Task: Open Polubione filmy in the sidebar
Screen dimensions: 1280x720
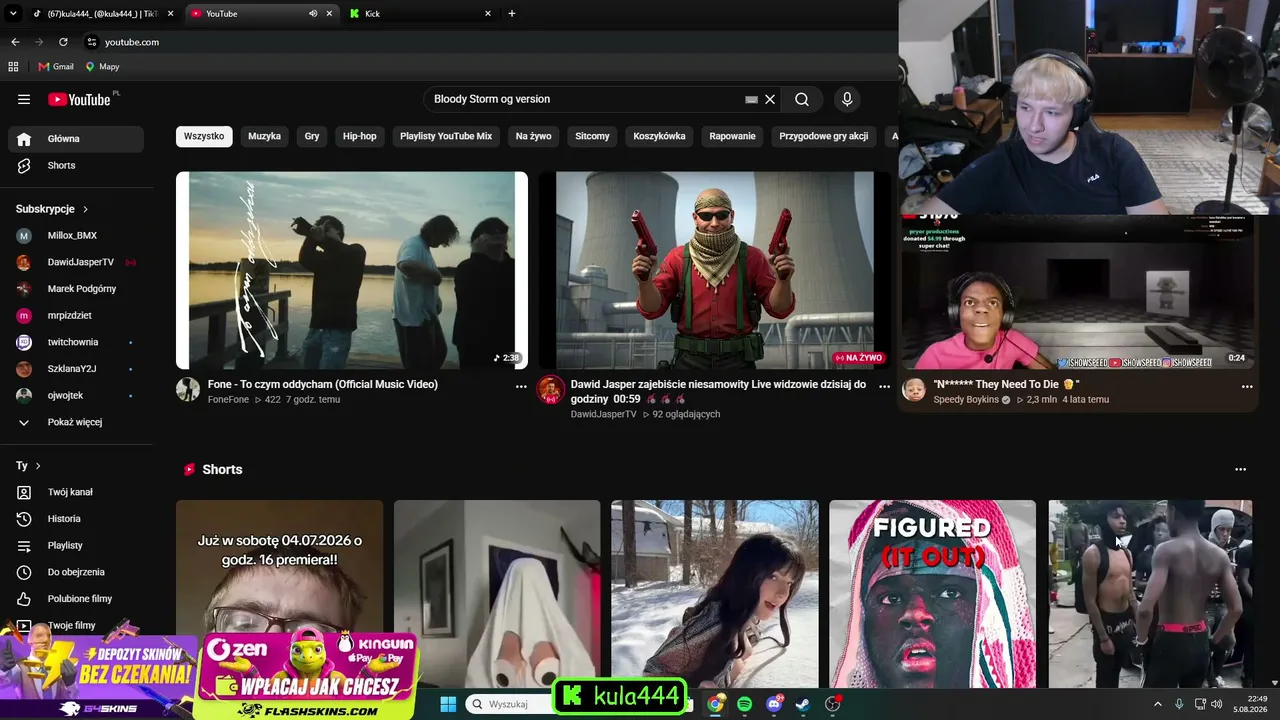Action: coord(76,599)
